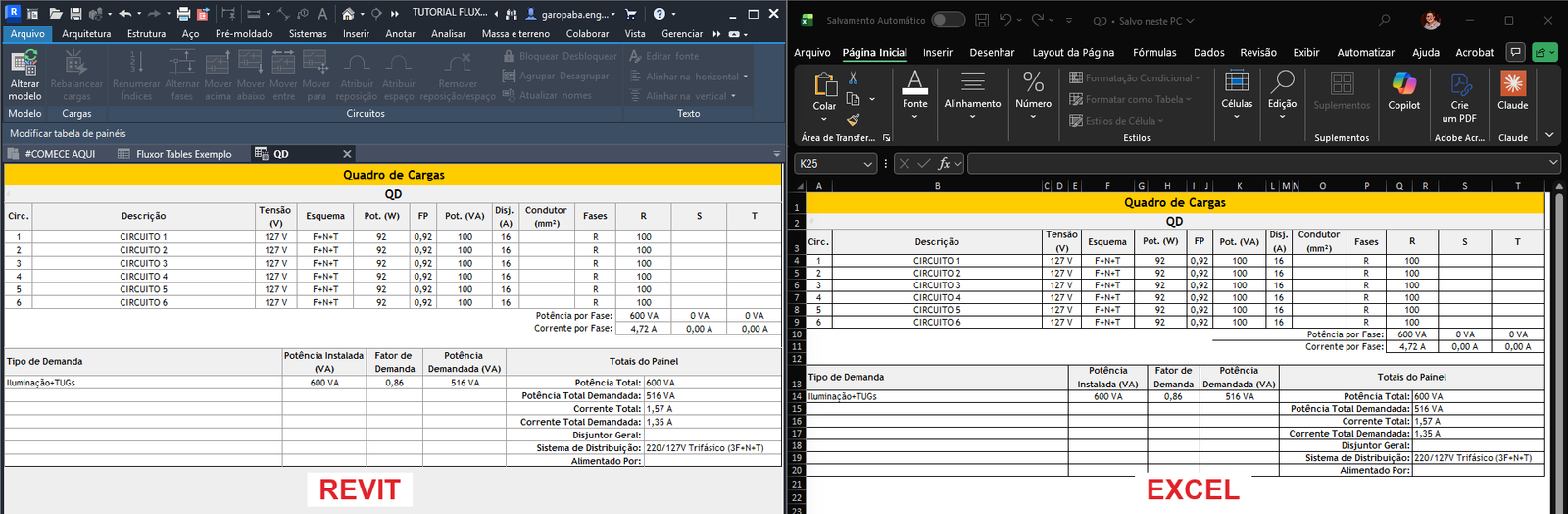Expand Excel Número group dropdown
Image resolution: width=1568 pixels, height=514 pixels.
[x=1033, y=117]
